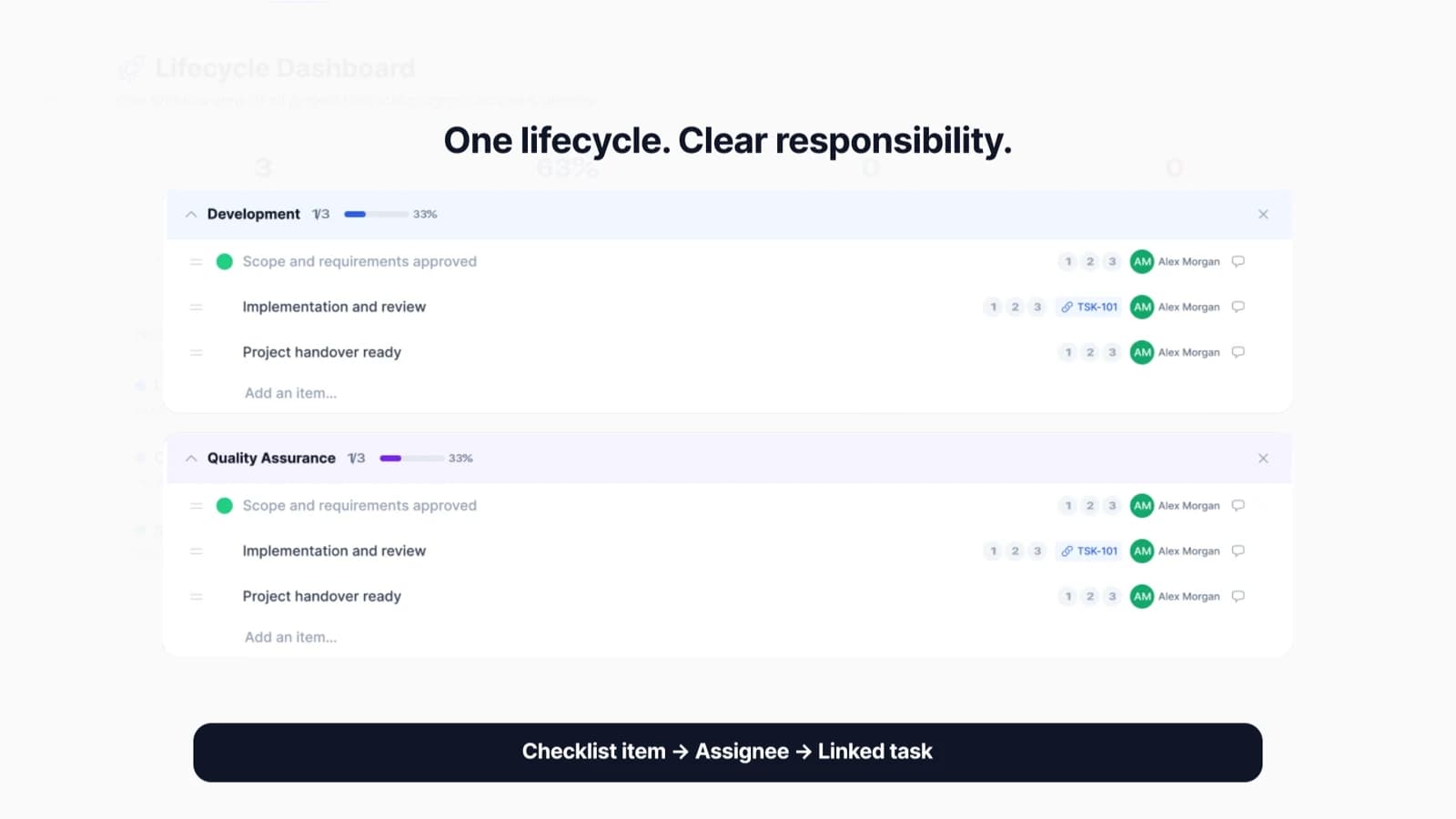Click Quality Assurance's Project handover ready text
The image size is (1456, 819).
coord(321,597)
